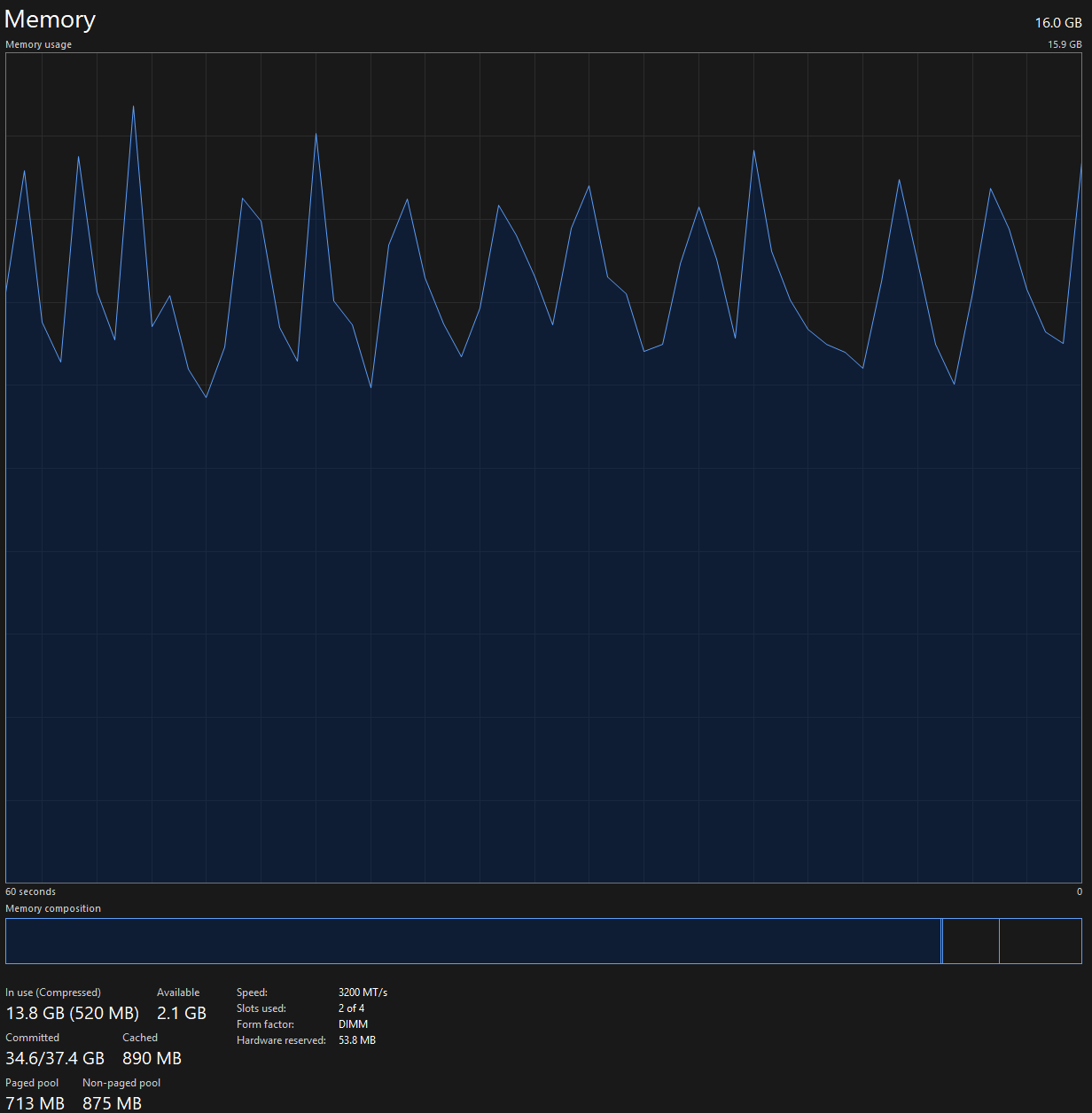1092x1113 pixels.
Task: Click the 13.8 GB (520 MB) in-use value
Action: click(72, 1013)
